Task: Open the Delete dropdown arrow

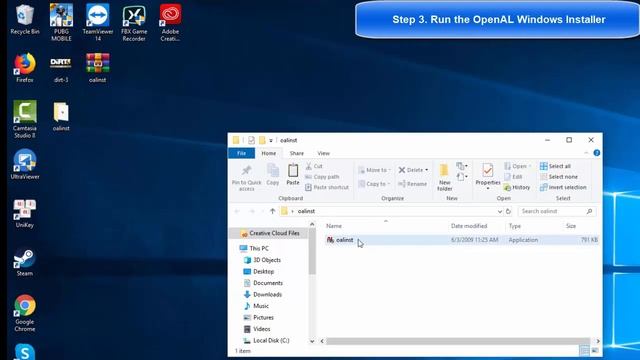Action: click(427, 170)
